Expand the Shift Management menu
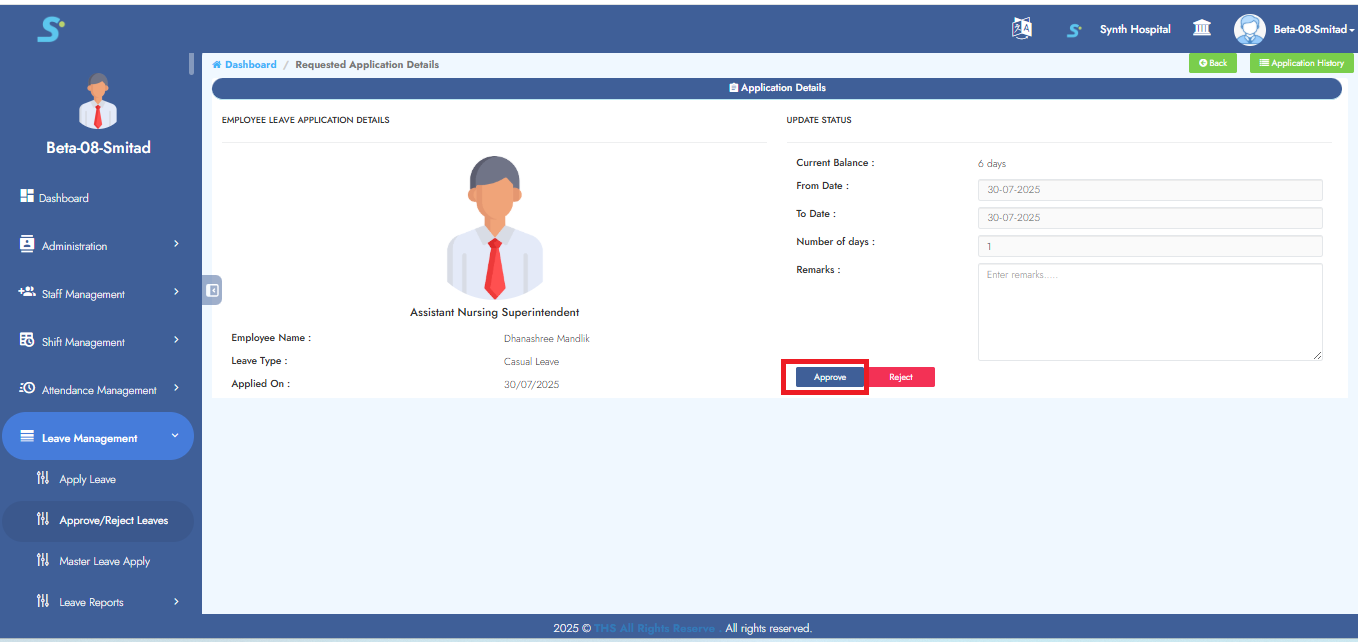1358x642 pixels. [x=97, y=342]
